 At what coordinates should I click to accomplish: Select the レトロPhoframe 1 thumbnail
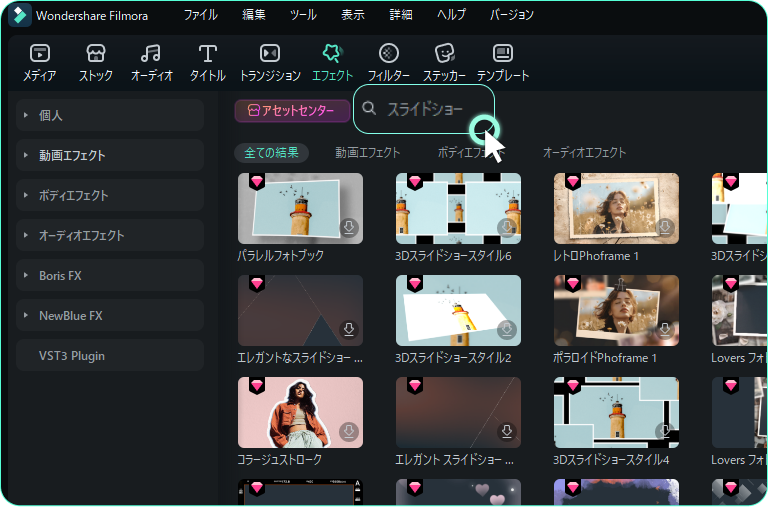click(x=616, y=208)
